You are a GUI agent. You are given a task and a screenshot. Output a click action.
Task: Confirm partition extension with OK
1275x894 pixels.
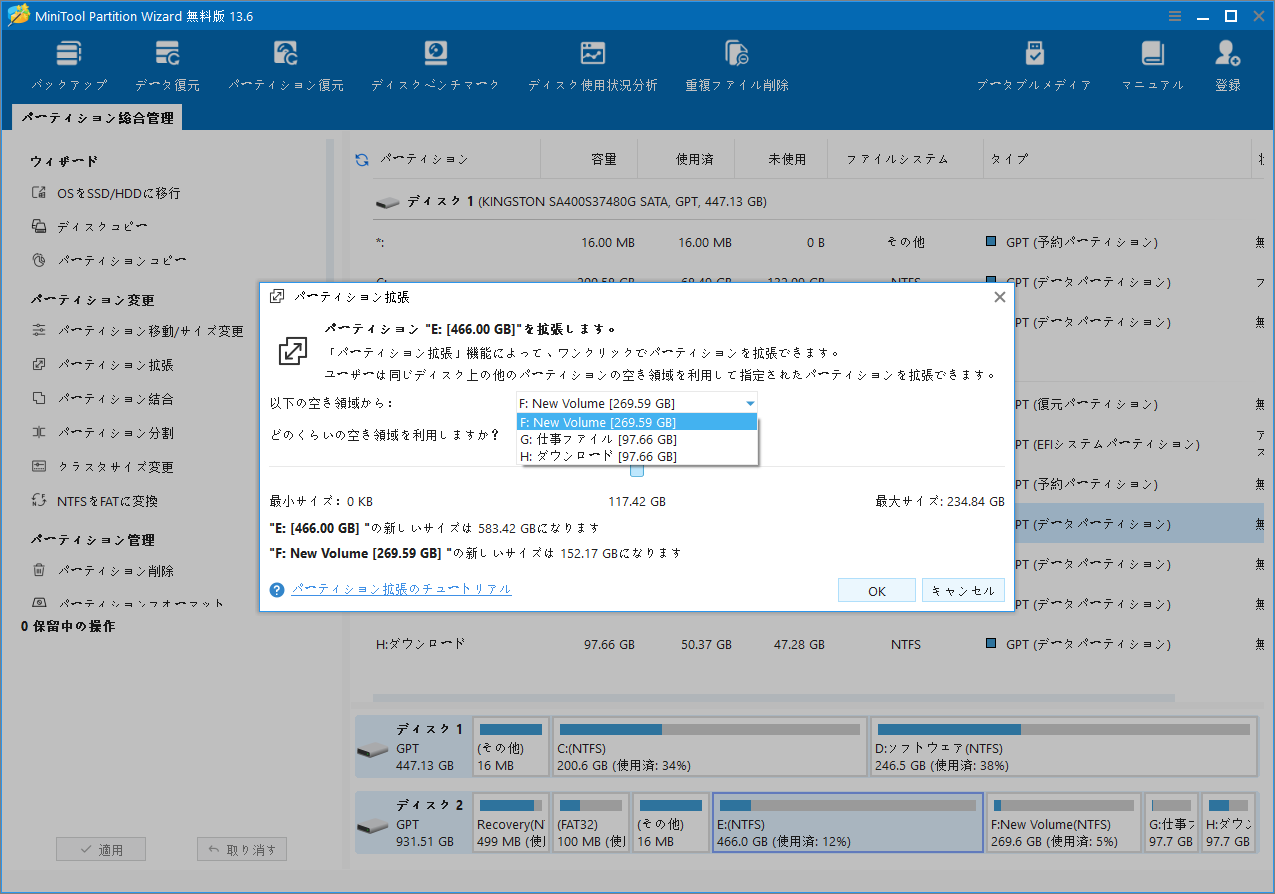click(x=876, y=589)
